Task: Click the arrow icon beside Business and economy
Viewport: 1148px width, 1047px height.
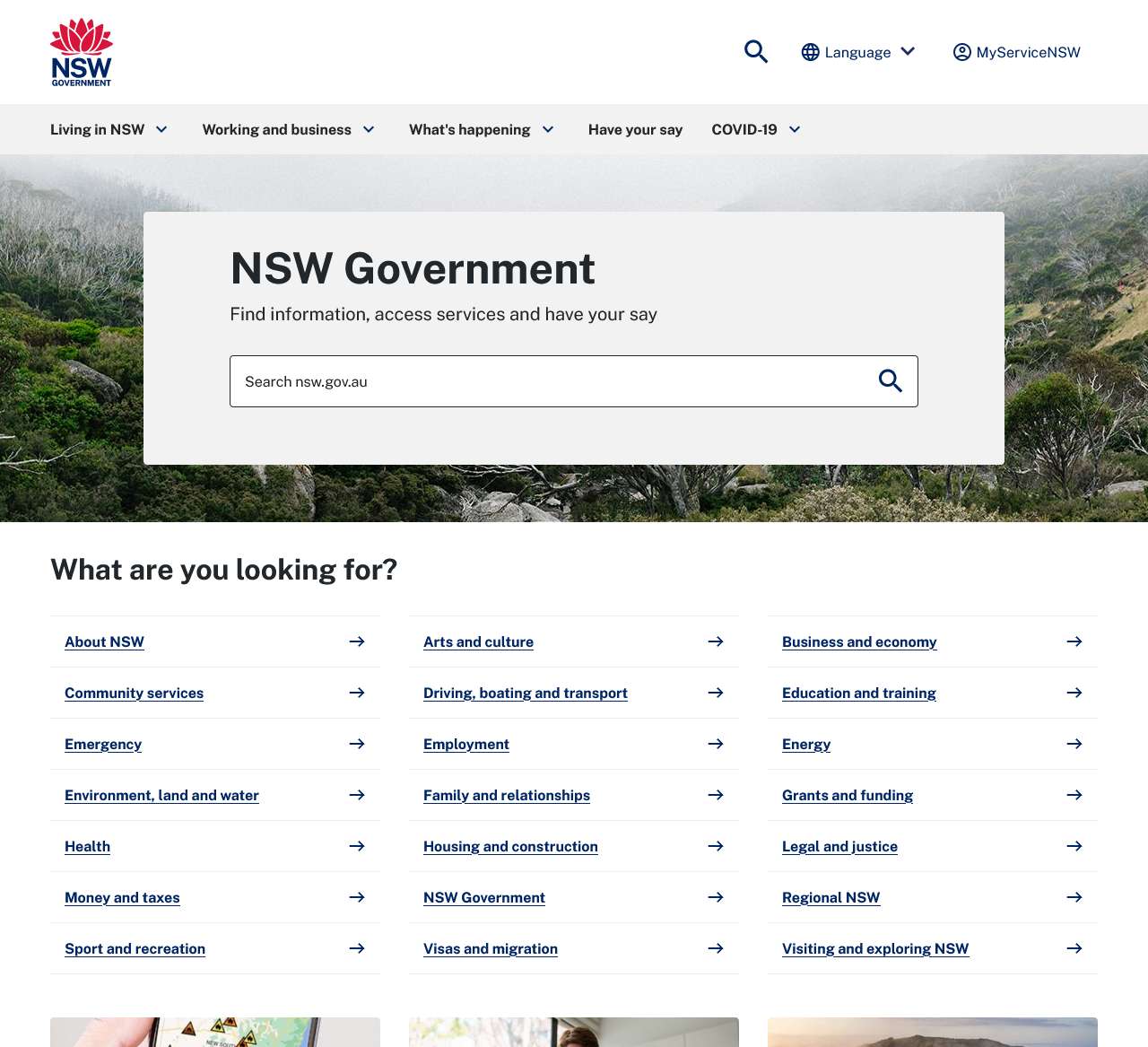Action: [x=1074, y=641]
